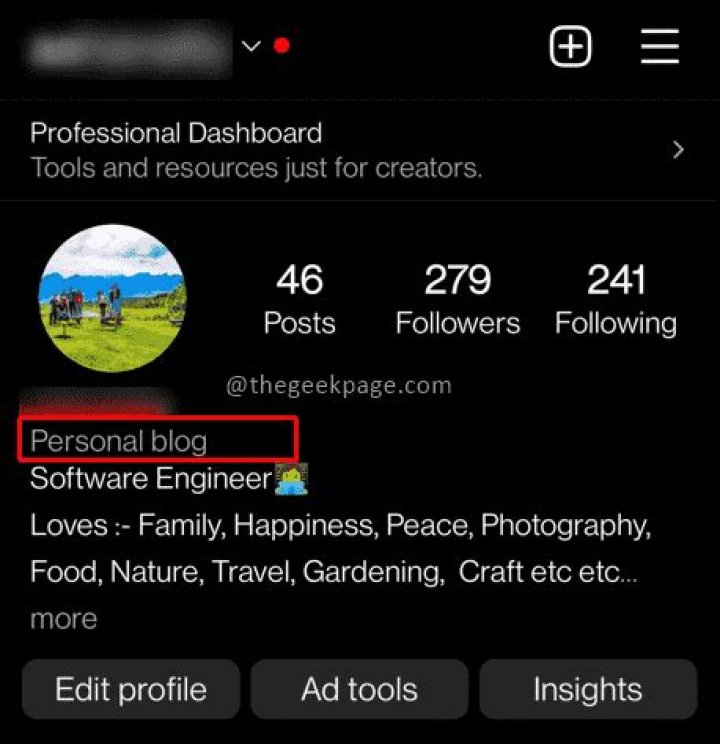Open the 279 Followers list
Screen dimensions: 720x744
pyautogui.click(x=458, y=299)
